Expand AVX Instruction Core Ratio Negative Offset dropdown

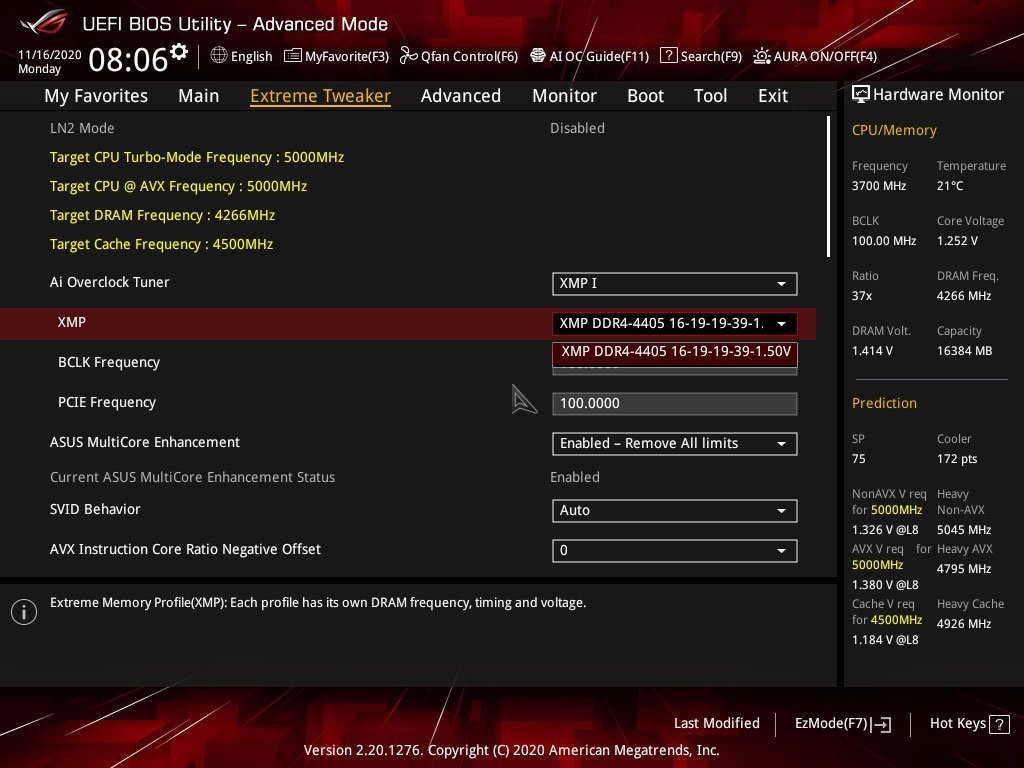tap(675, 551)
